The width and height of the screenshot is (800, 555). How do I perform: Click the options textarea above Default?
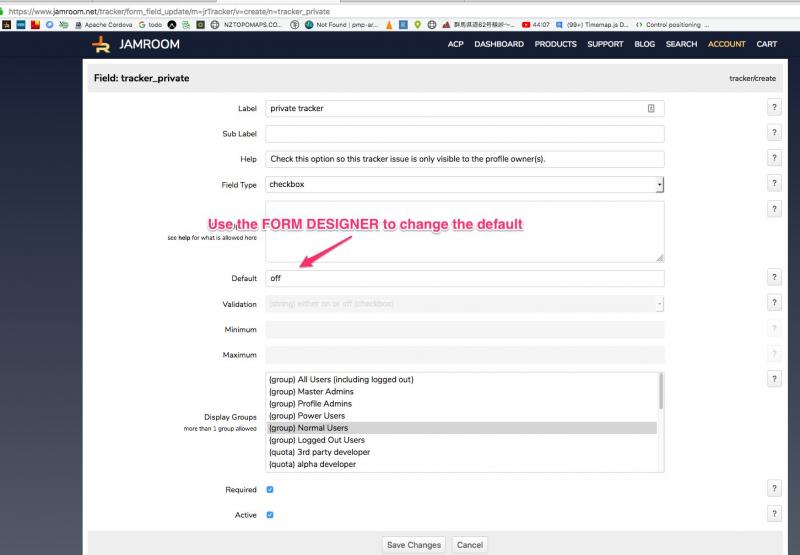click(x=464, y=232)
